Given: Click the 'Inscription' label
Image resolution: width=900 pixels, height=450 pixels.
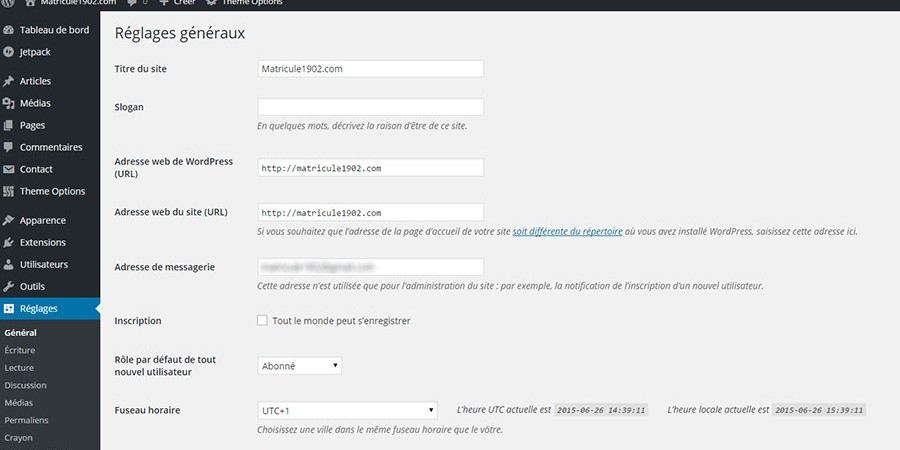Looking at the screenshot, I should click(138, 321).
